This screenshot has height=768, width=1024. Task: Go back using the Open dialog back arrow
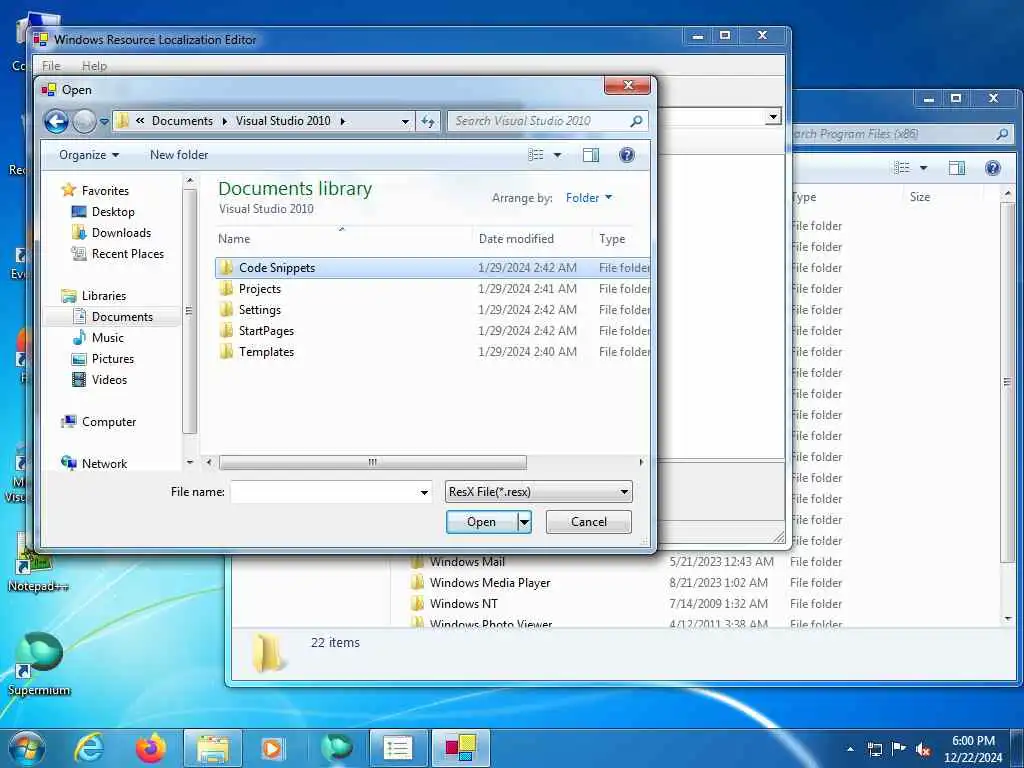click(x=56, y=121)
